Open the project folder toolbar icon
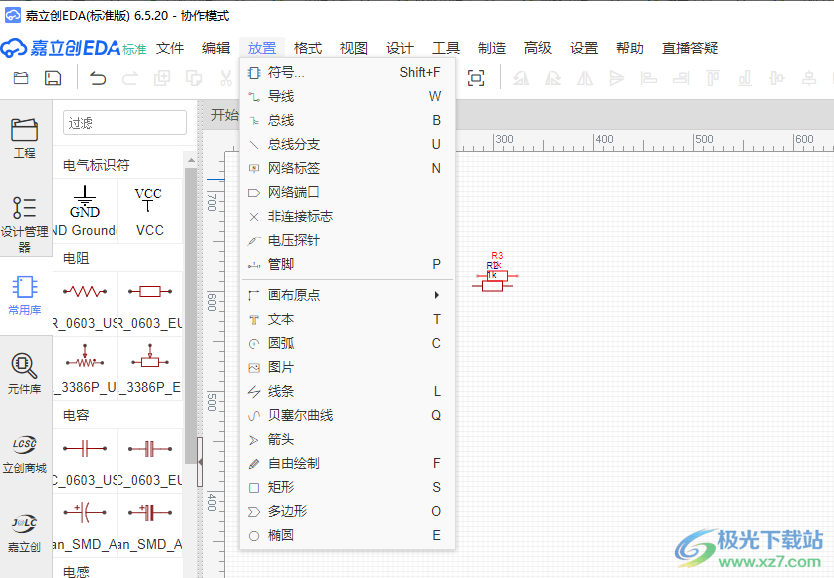 point(21,78)
